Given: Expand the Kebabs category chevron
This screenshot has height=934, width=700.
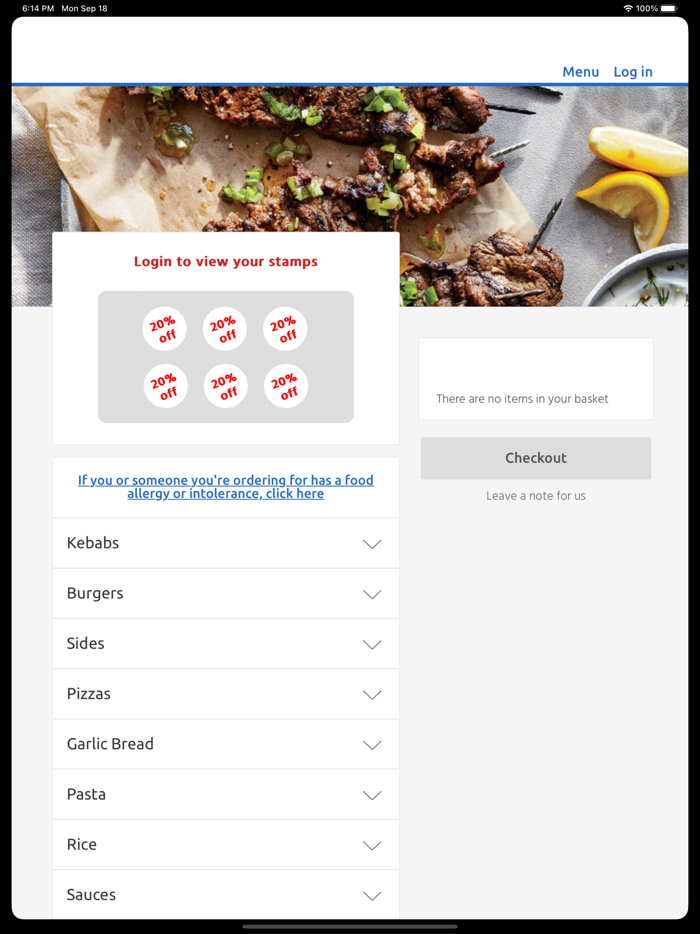Looking at the screenshot, I should [x=372, y=544].
